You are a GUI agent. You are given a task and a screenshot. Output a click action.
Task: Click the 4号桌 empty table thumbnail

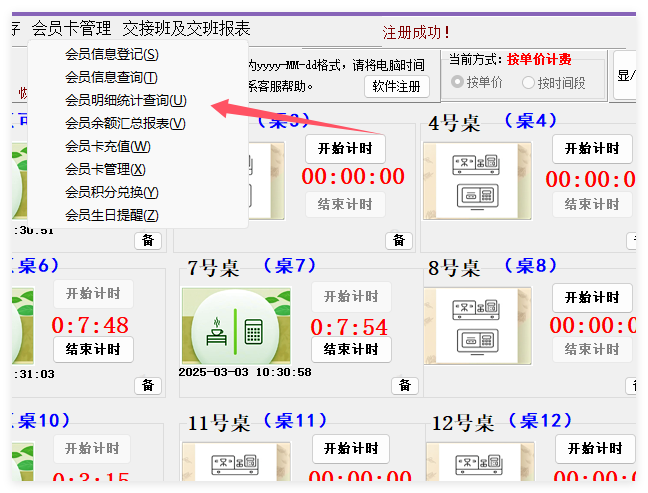(477, 181)
